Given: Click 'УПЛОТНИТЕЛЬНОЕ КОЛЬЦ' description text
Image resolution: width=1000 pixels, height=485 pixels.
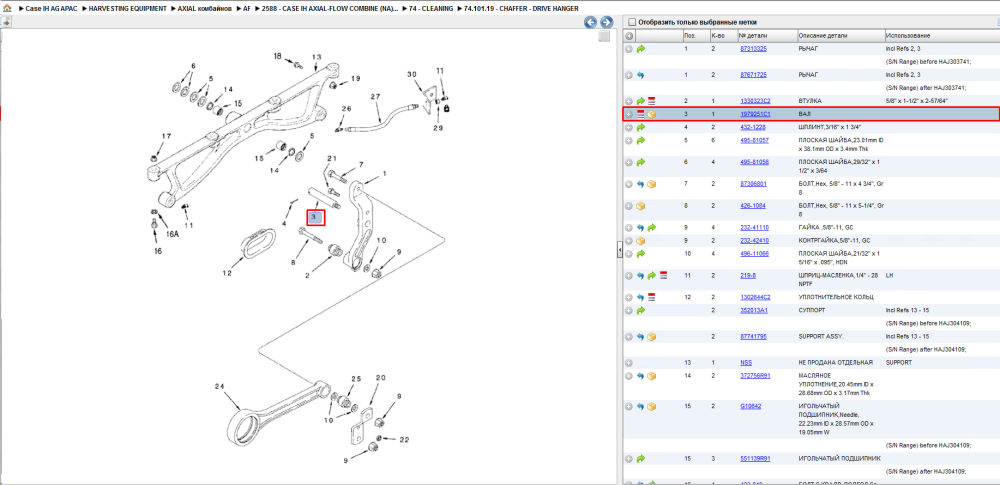Looking at the screenshot, I should click(x=835, y=297).
